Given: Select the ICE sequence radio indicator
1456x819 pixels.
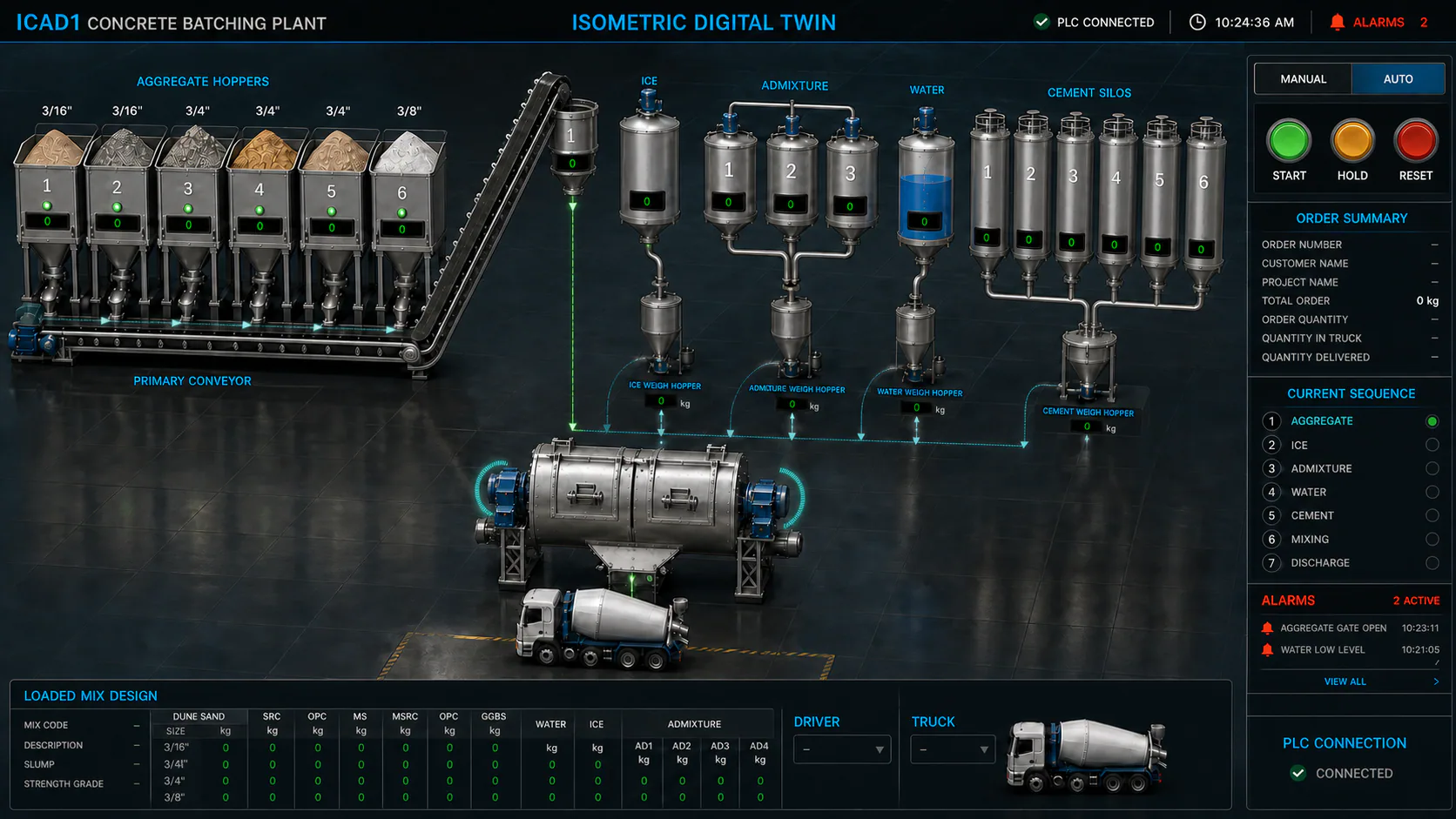Looking at the screenshot, I should pos(1432,445).
